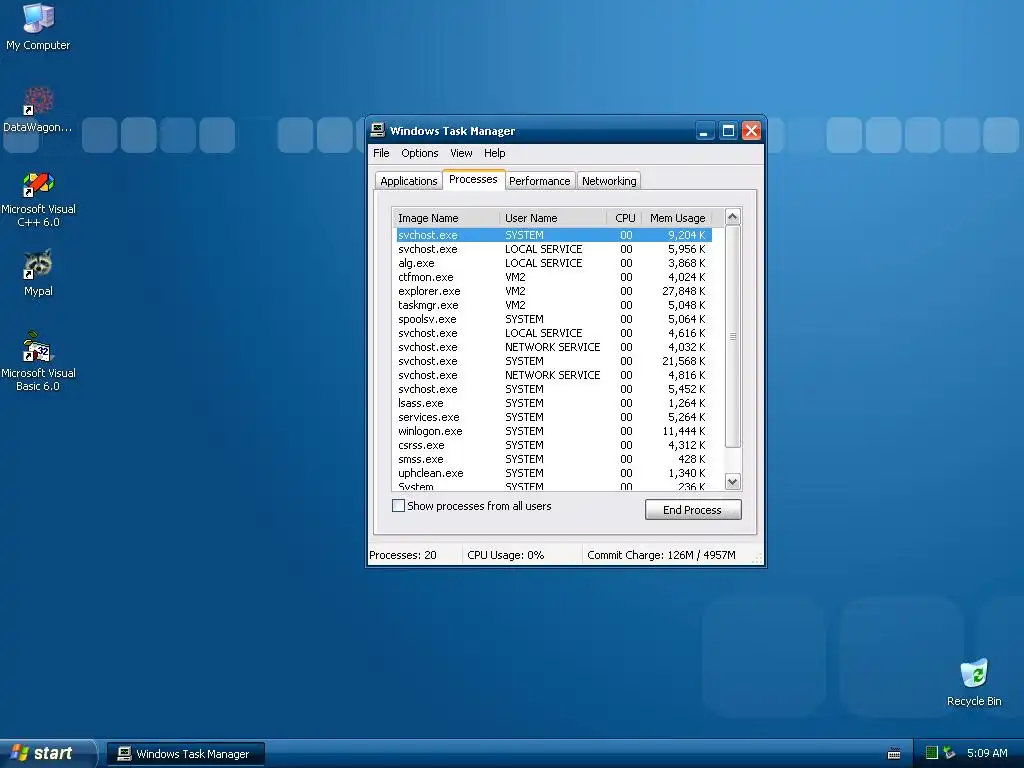Image resolution: width=1024 pixels, height=768 pixels.
Task: Select the explorer.exe process
Action: pyautogui.click(x=554, y=291)
